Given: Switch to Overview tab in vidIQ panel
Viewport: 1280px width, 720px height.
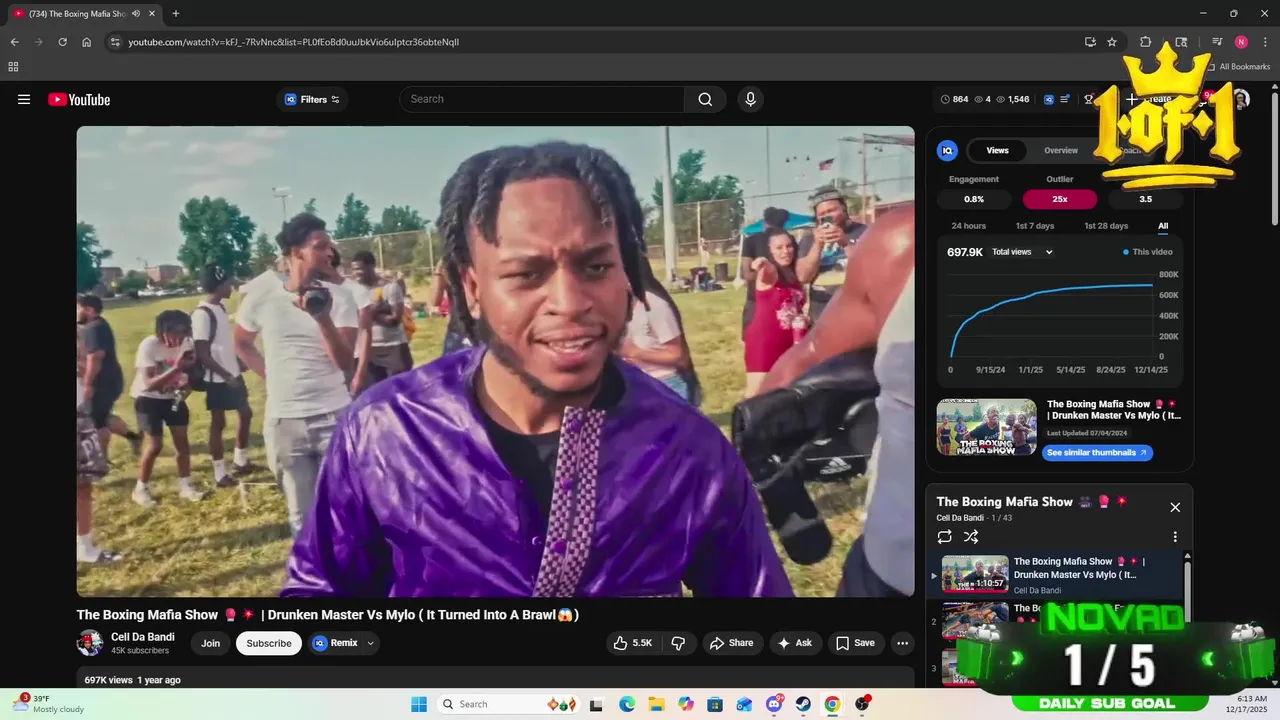Looking at the screenshot, I should pyautogui.click(x=1061, y=151).
